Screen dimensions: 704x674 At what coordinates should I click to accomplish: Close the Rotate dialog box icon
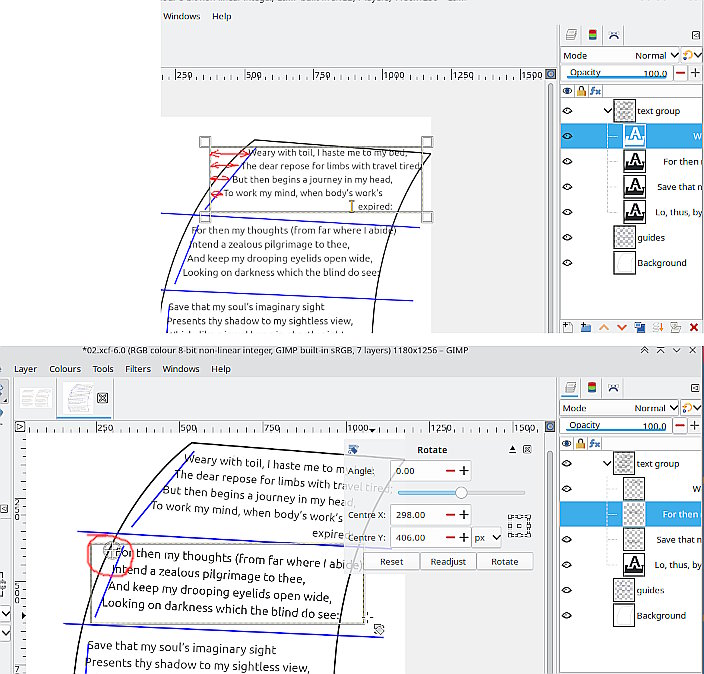click(528, 449)
